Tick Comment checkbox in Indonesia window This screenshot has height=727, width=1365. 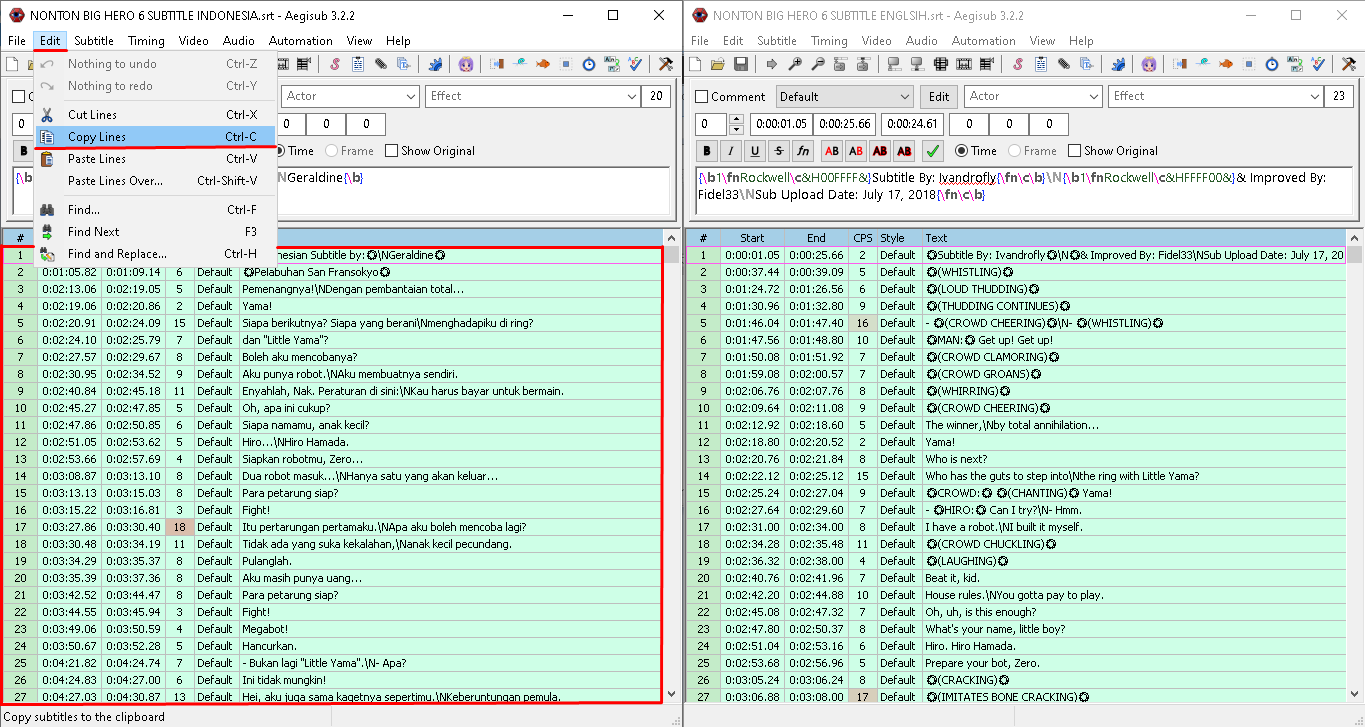click(x=19, y=97)
